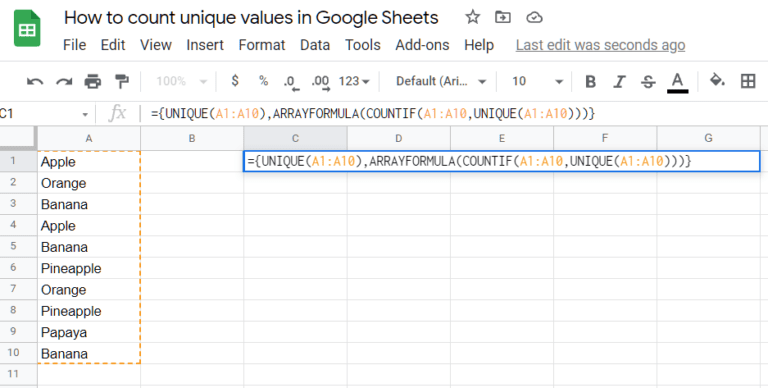Image resolution: width=768 pixels, height=388 pixels.
Task: Click the fx function icon
Action: click(117, 114)
